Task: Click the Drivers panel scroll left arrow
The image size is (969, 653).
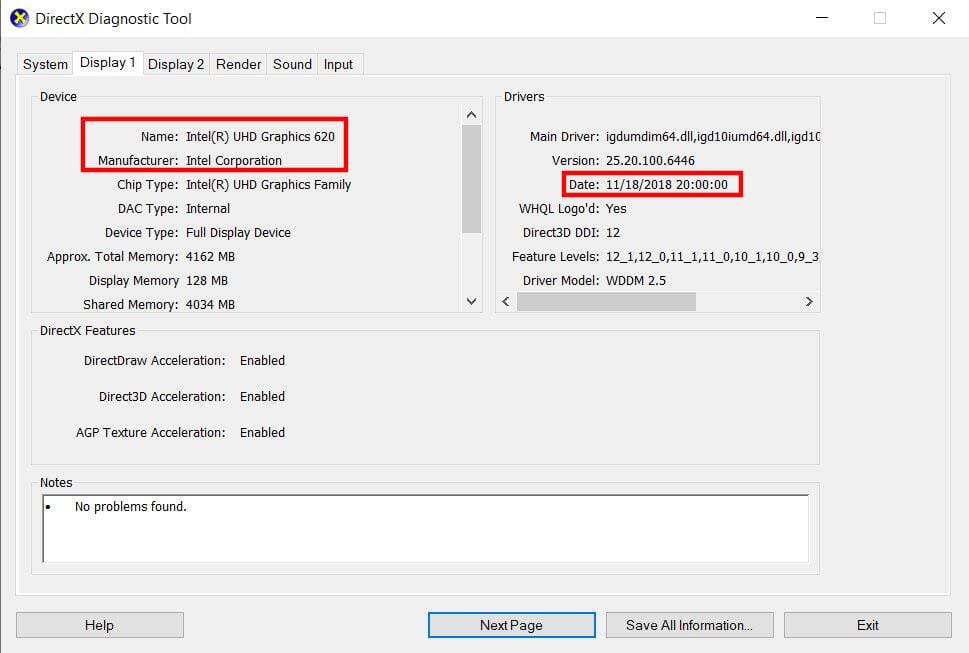Action: [x=506, y=301]
